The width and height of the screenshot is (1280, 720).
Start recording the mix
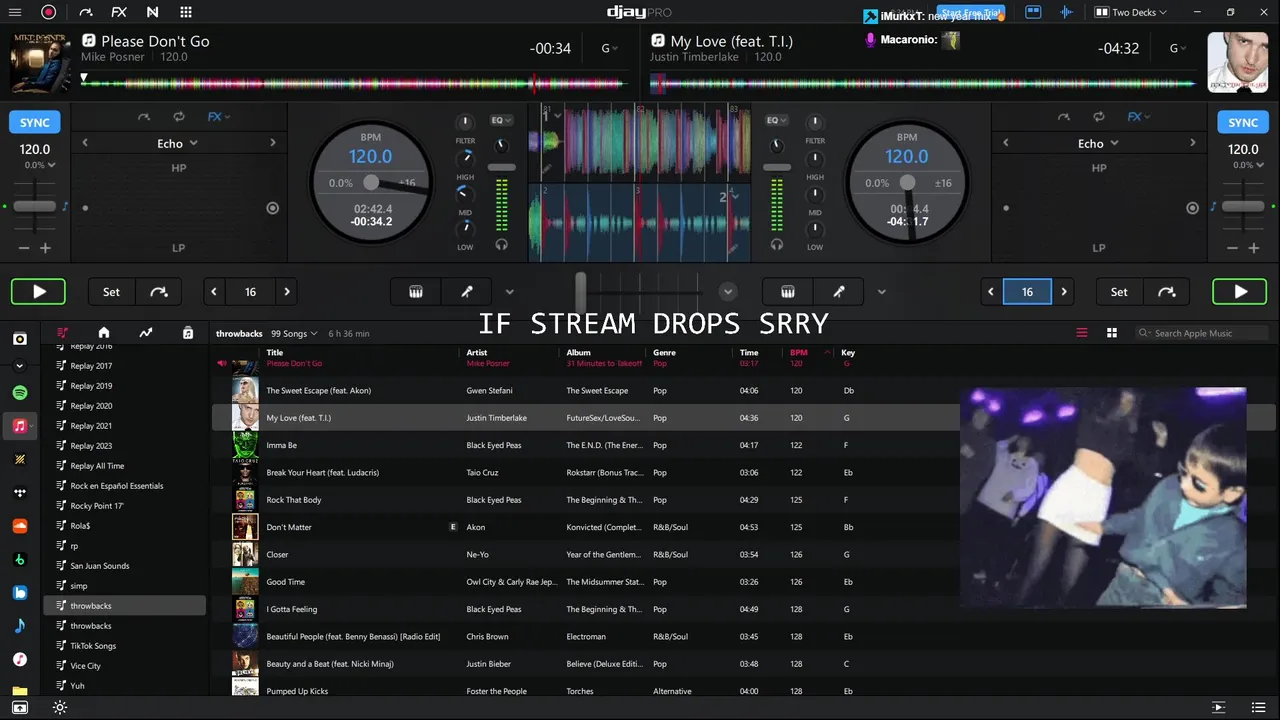(48, 12)
